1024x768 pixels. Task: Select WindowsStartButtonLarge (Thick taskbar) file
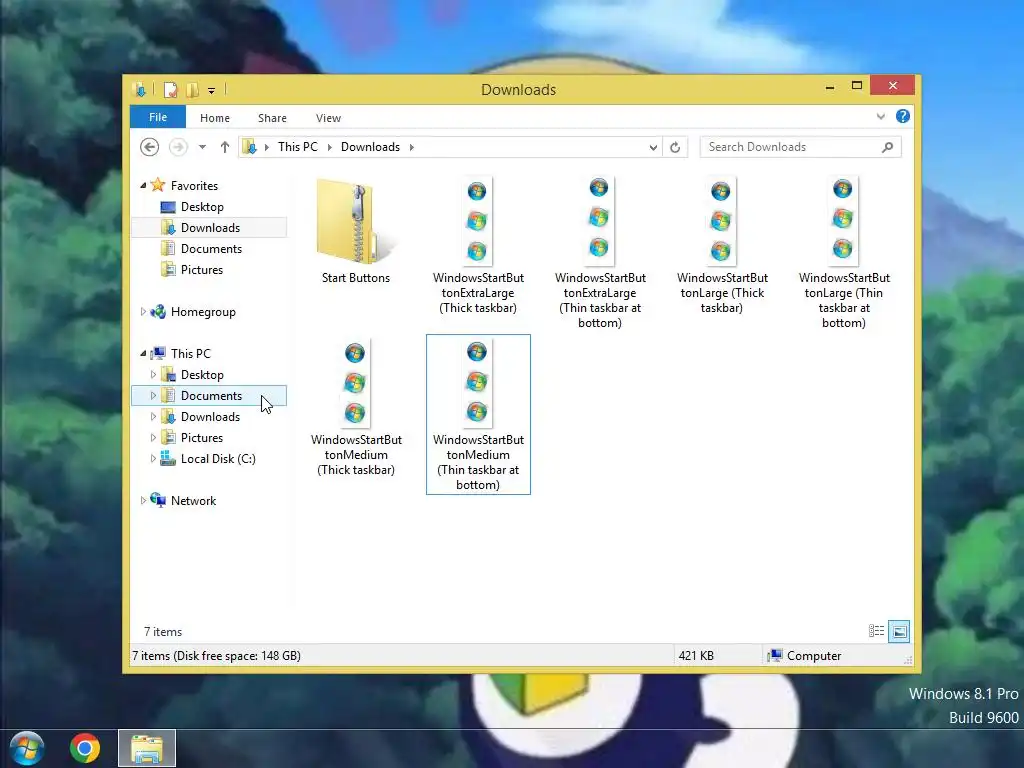pyautogui.click(x=722, y=246)
